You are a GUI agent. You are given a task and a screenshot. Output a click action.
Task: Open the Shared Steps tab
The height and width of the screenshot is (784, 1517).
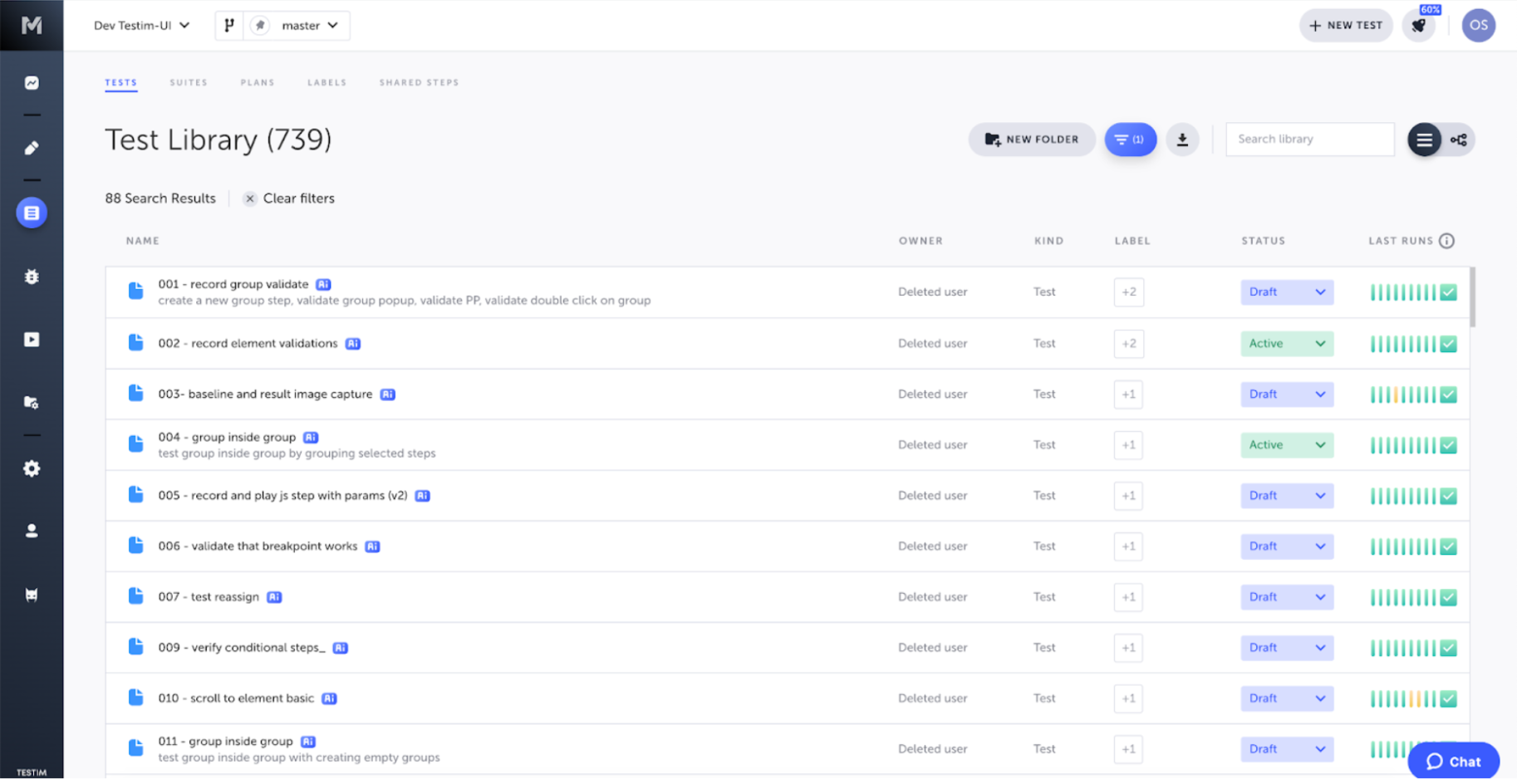click(x=419, y=82)
